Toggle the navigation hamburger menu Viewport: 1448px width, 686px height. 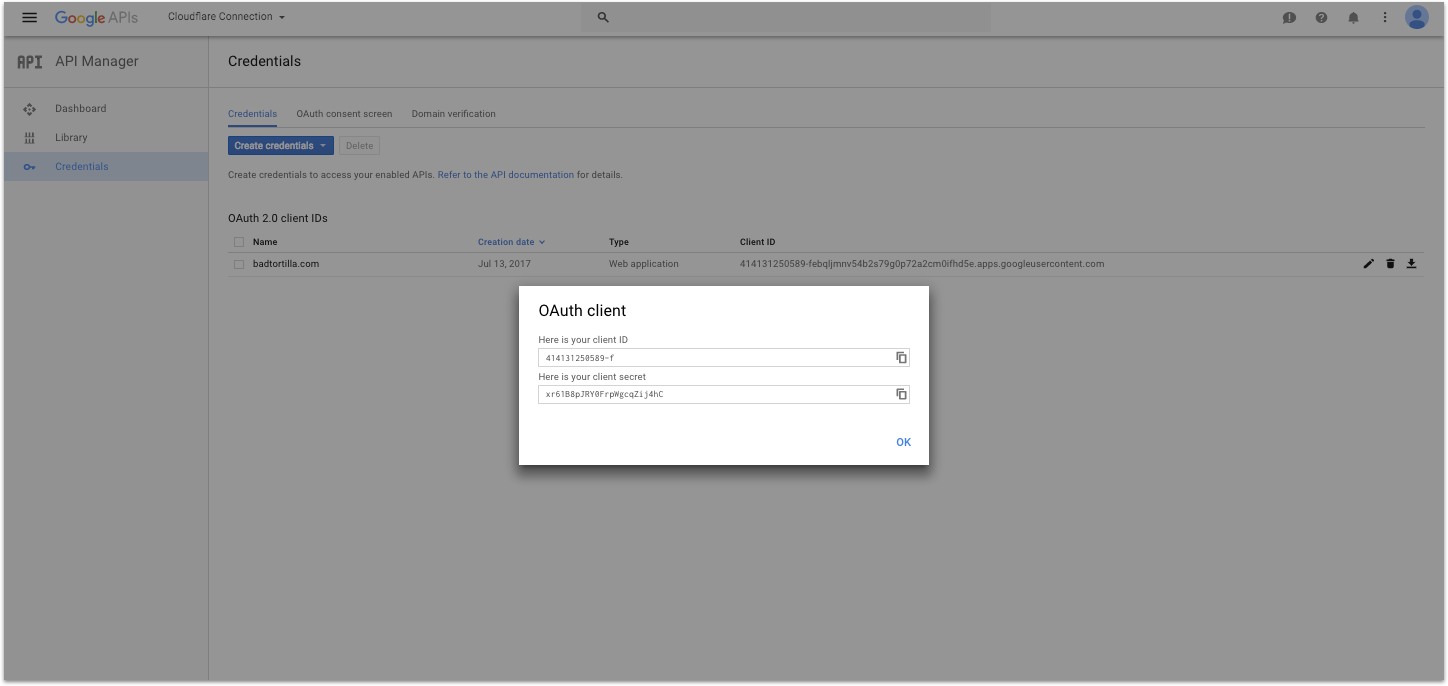pos(29,17)
